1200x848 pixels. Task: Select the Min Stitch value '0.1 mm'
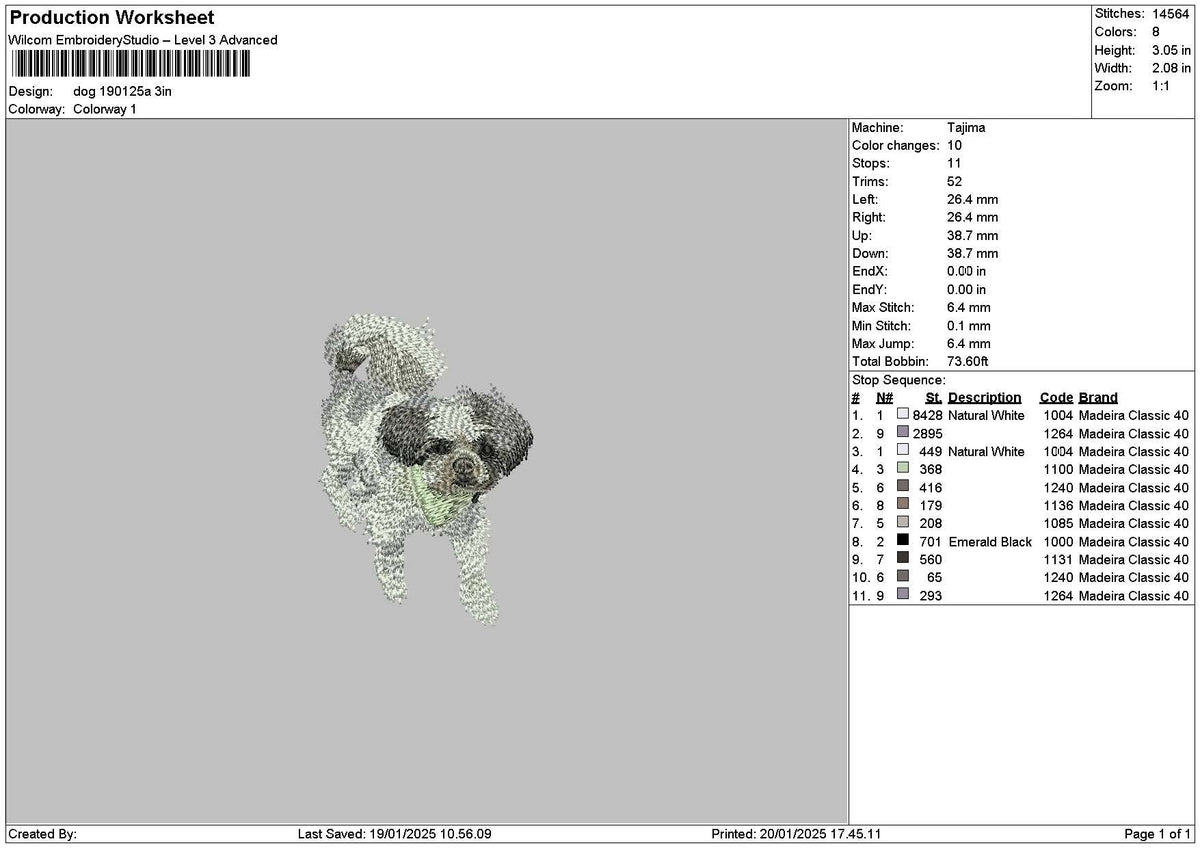pos(969,326)
